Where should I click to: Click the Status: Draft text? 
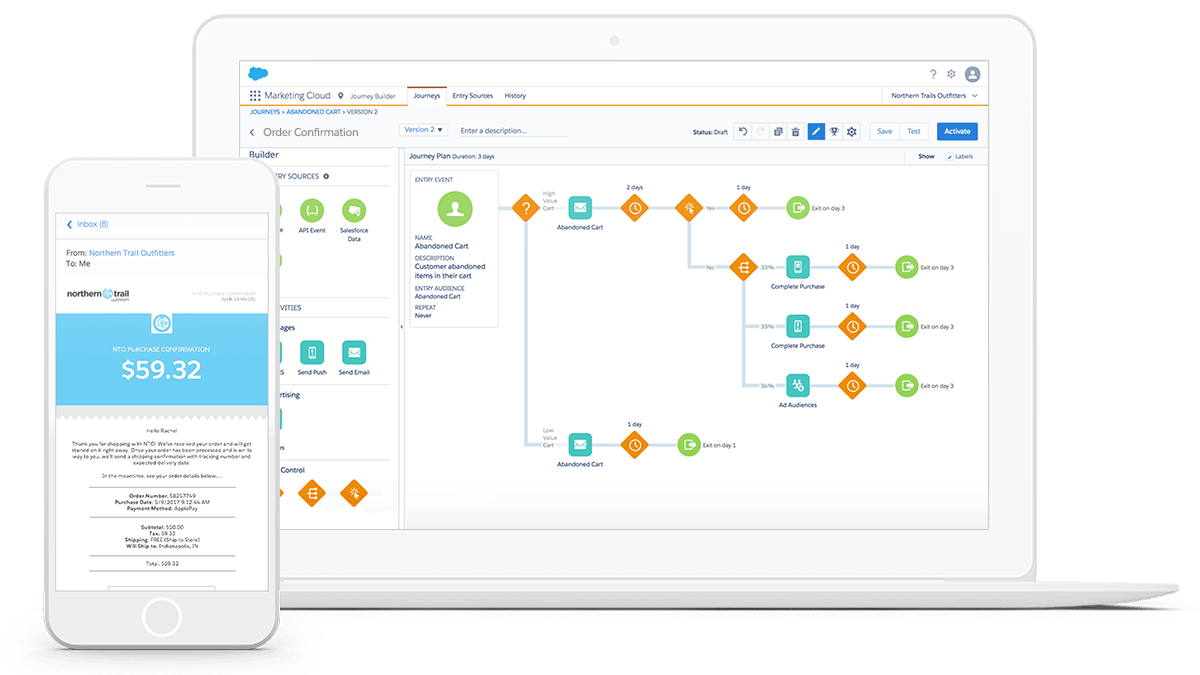point(710,132)
